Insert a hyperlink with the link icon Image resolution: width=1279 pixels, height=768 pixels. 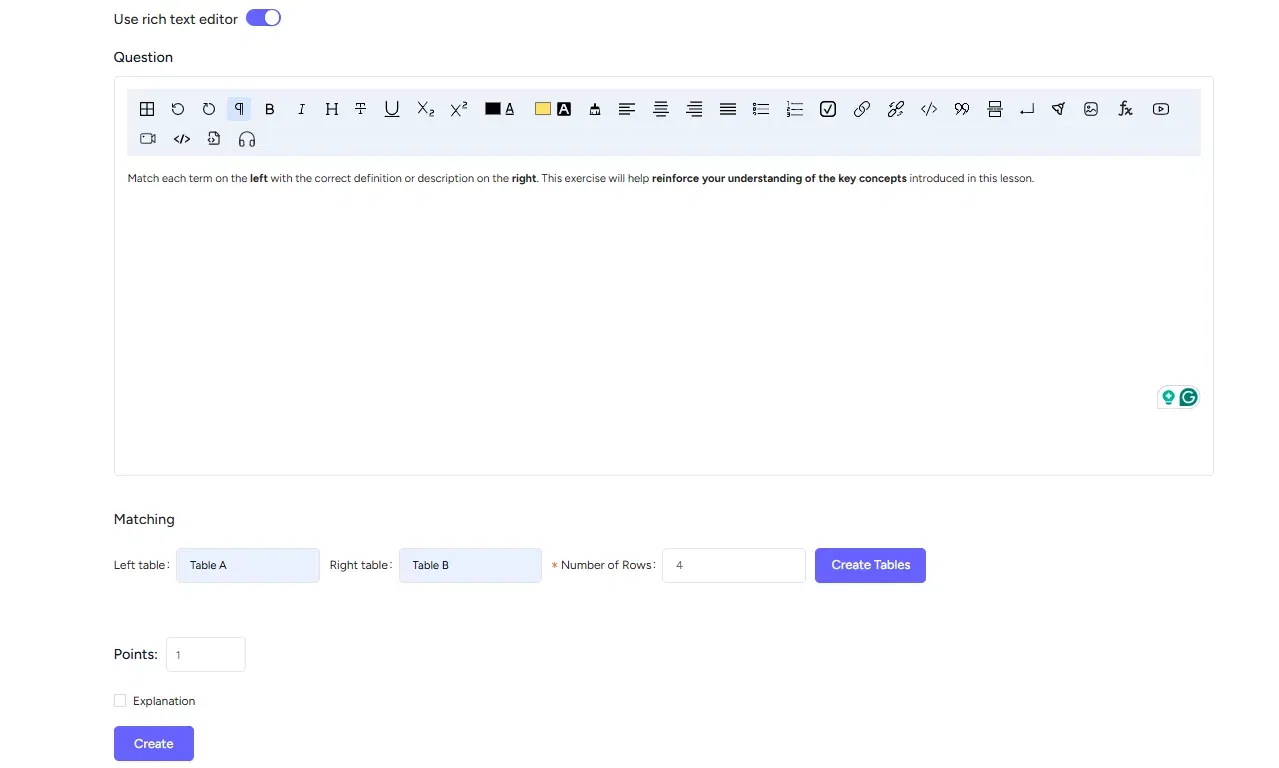tap(862, 109)
